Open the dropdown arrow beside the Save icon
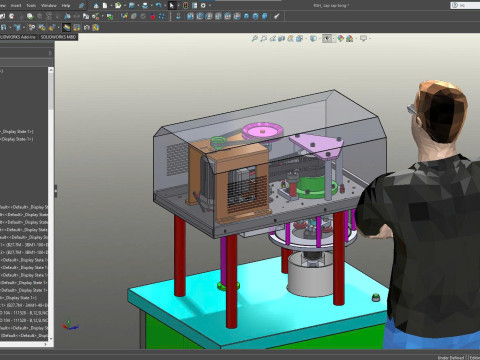The width and height of the screenshot is (480, 360). coord(138,6)
